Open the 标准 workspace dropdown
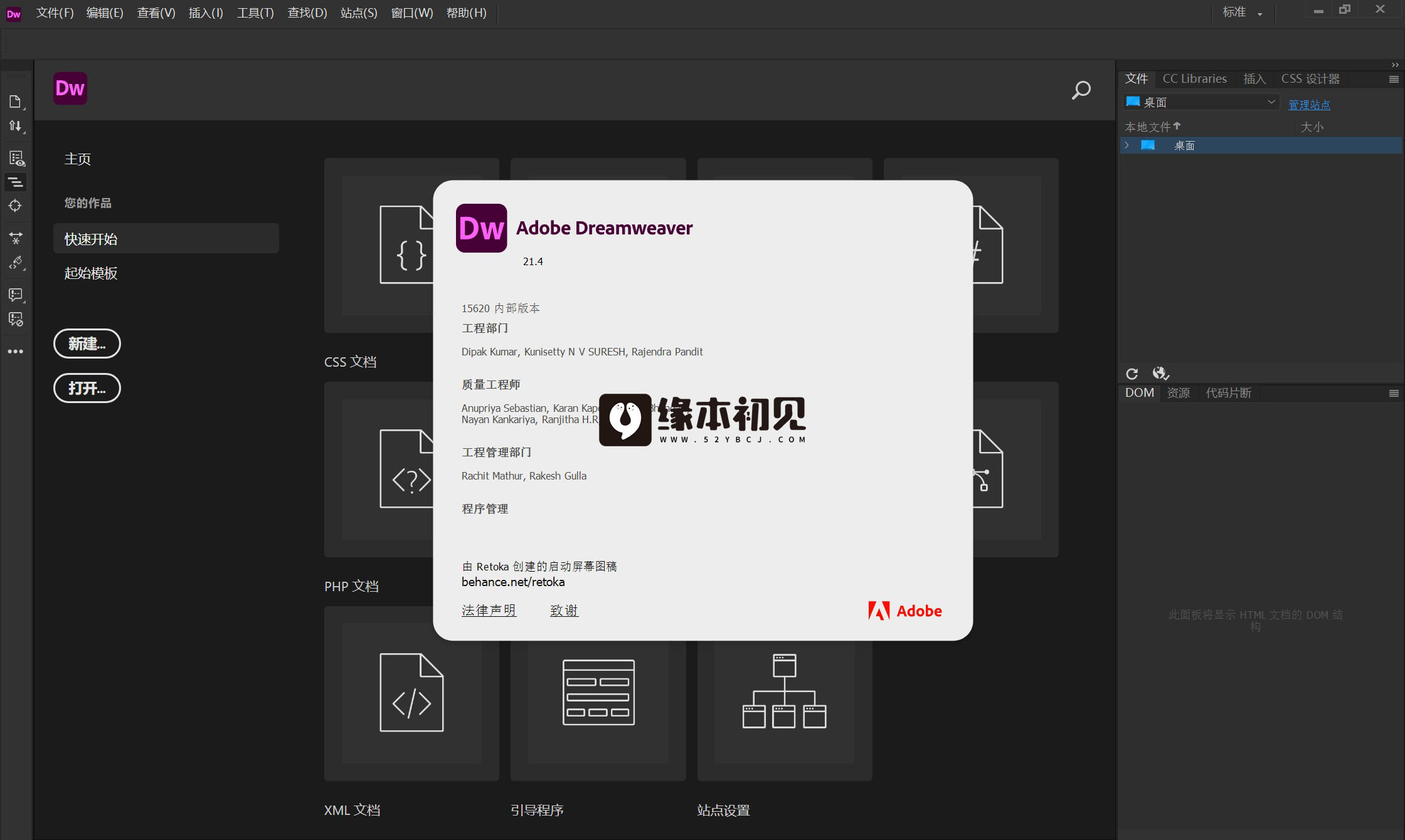Viewport: 1405px width, 840px height. tap(1243, 13)
